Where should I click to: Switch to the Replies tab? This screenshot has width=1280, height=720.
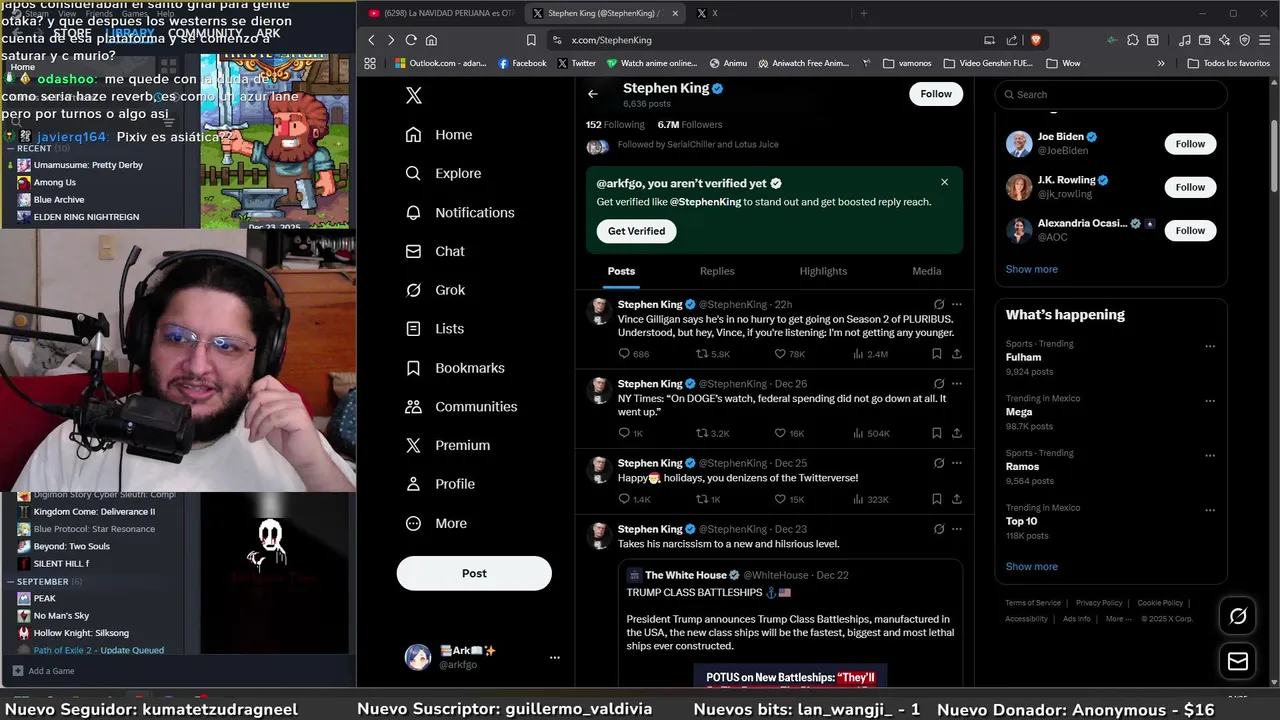click(x=717, y=271)
